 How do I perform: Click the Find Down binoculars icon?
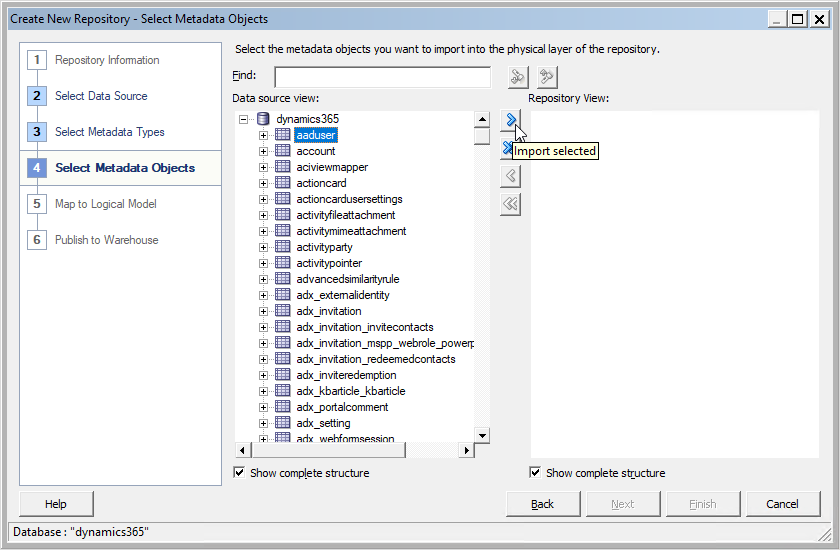coord(516,77)
